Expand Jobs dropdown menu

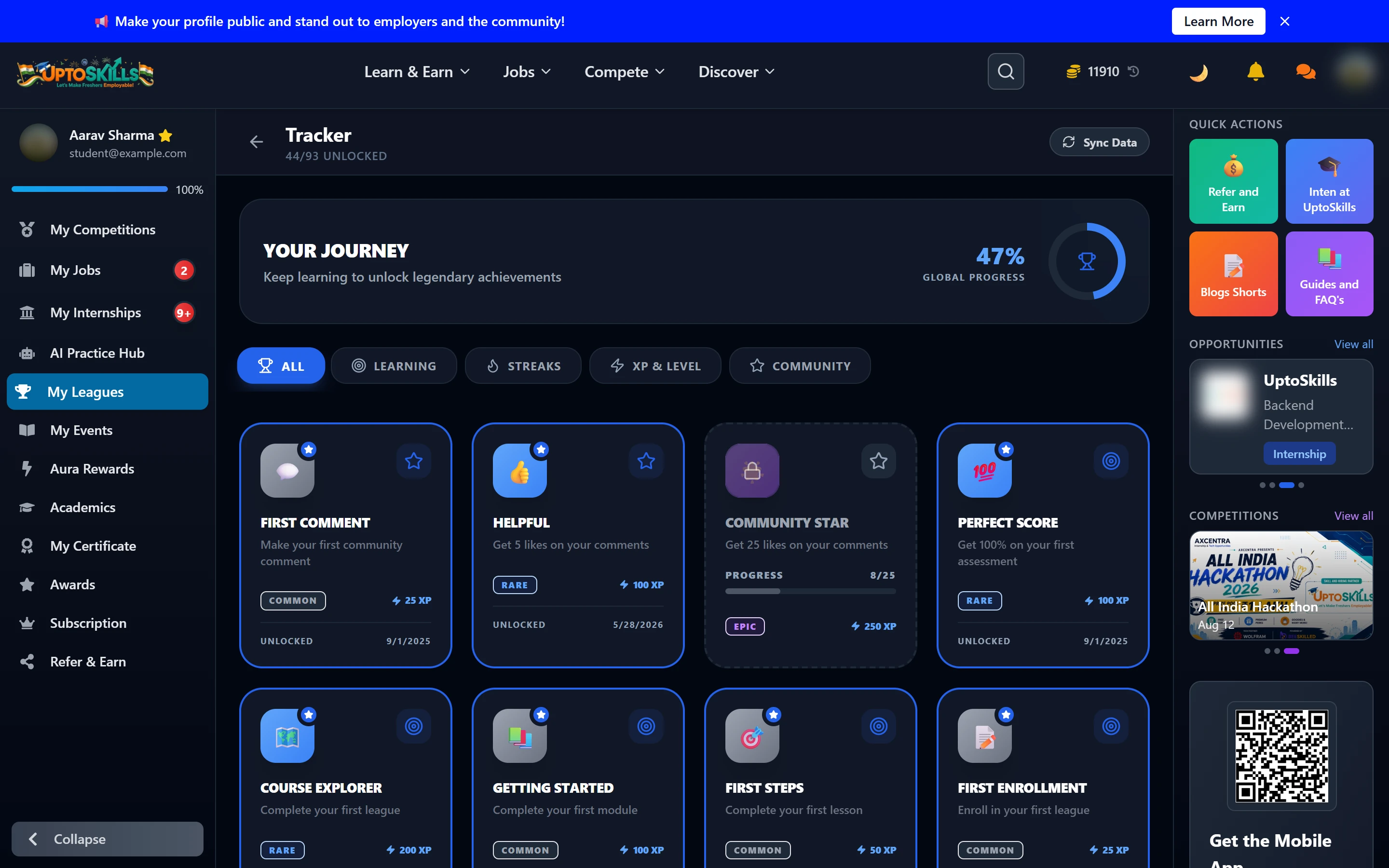527,72
